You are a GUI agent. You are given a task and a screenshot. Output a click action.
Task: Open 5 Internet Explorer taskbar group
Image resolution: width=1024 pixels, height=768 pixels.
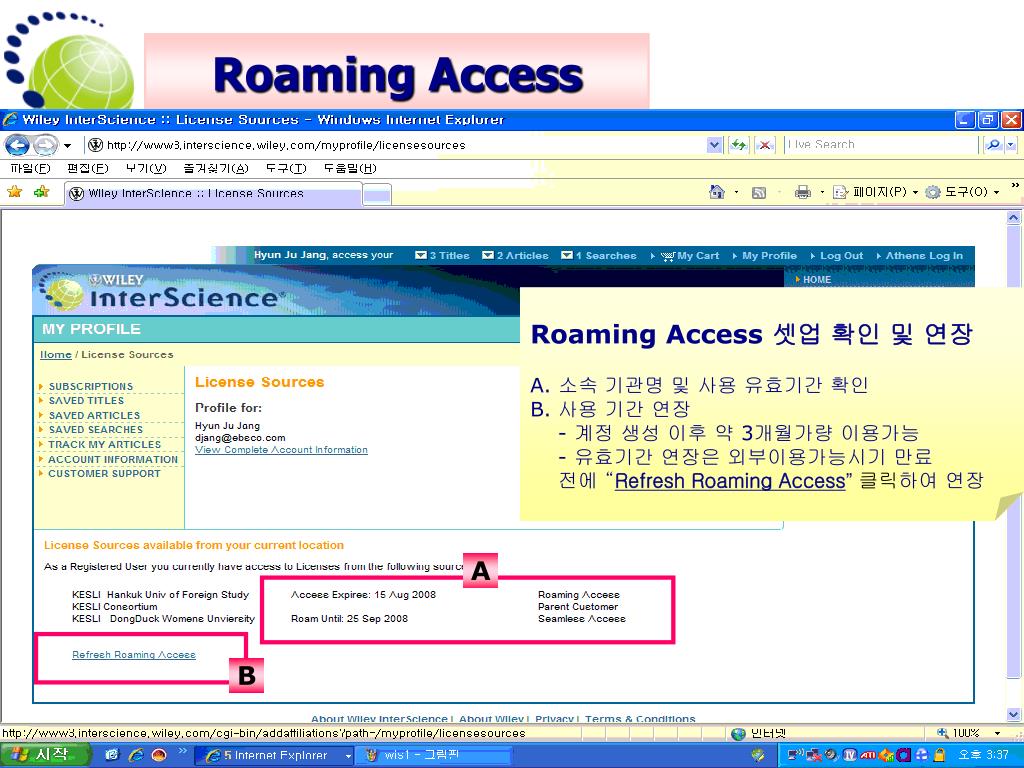pyautogui.click(x=275, y=756)
